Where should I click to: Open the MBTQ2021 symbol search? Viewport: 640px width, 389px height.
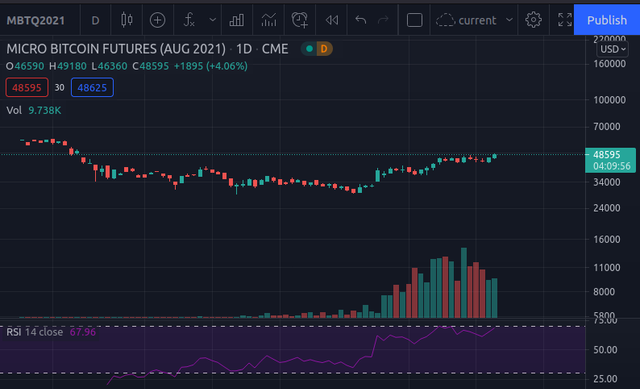tap(36, 20)
